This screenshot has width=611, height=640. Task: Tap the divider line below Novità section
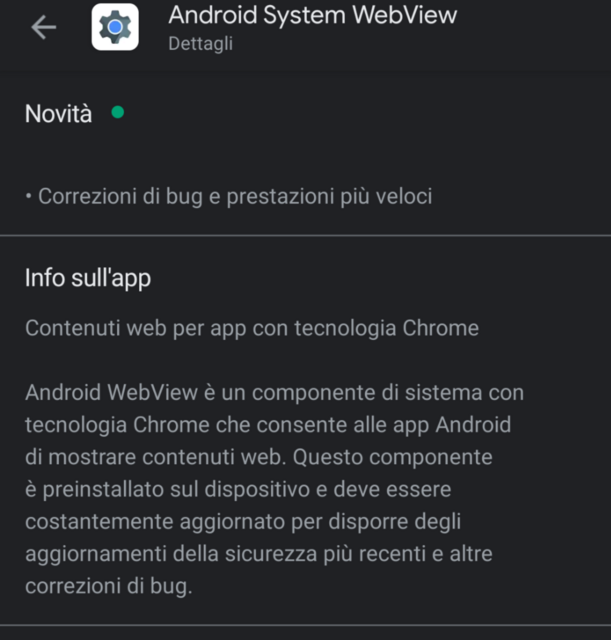coord(305,236)
